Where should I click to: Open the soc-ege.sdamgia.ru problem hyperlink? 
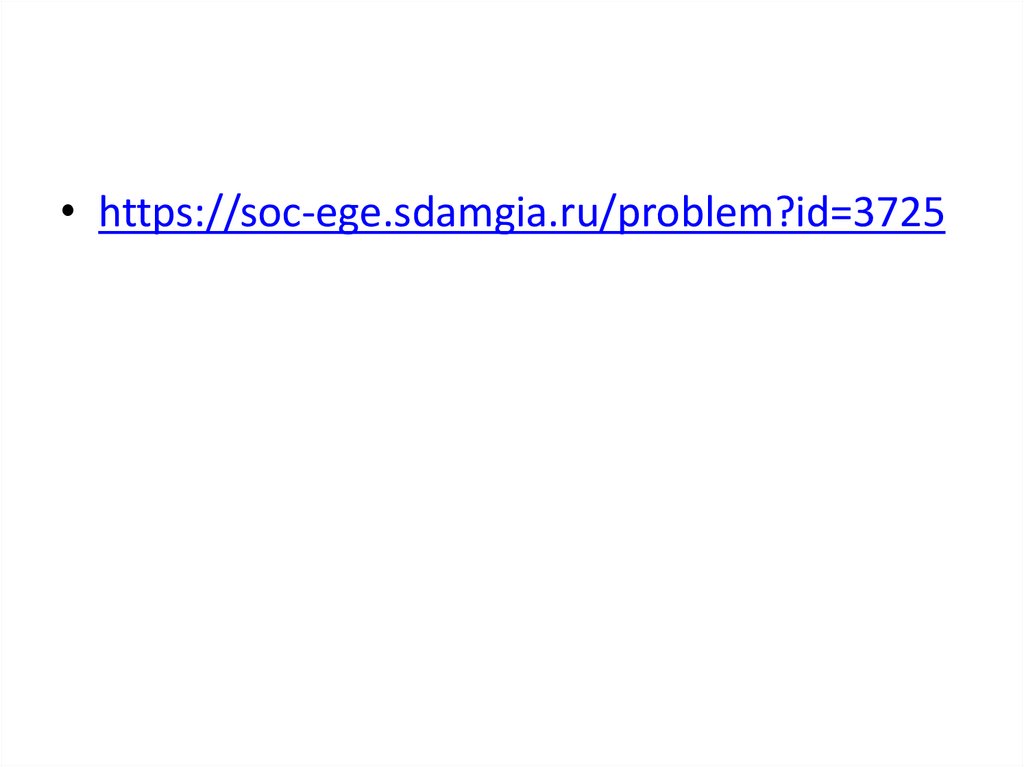(521, 213)
